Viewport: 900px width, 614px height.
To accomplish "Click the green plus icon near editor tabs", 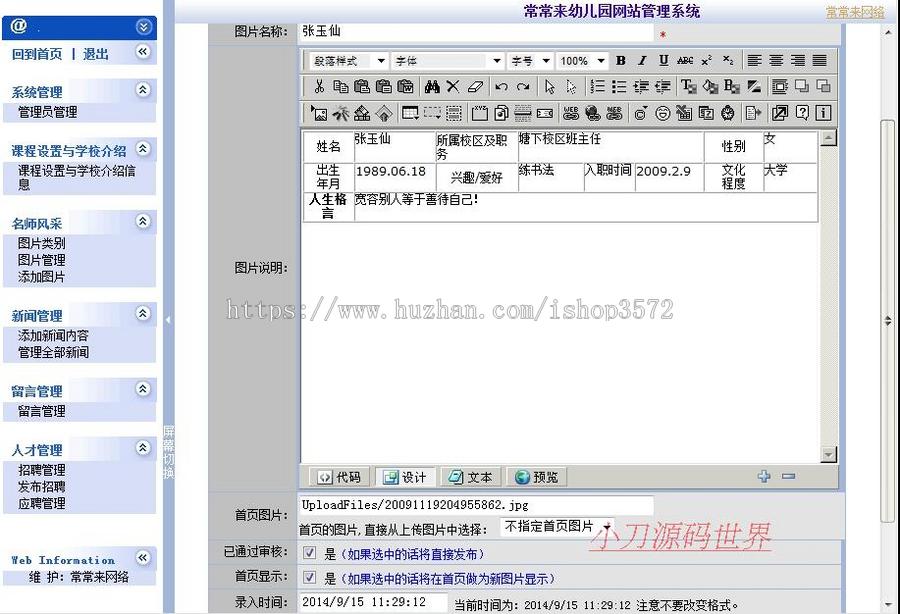I will pos(763,477).
